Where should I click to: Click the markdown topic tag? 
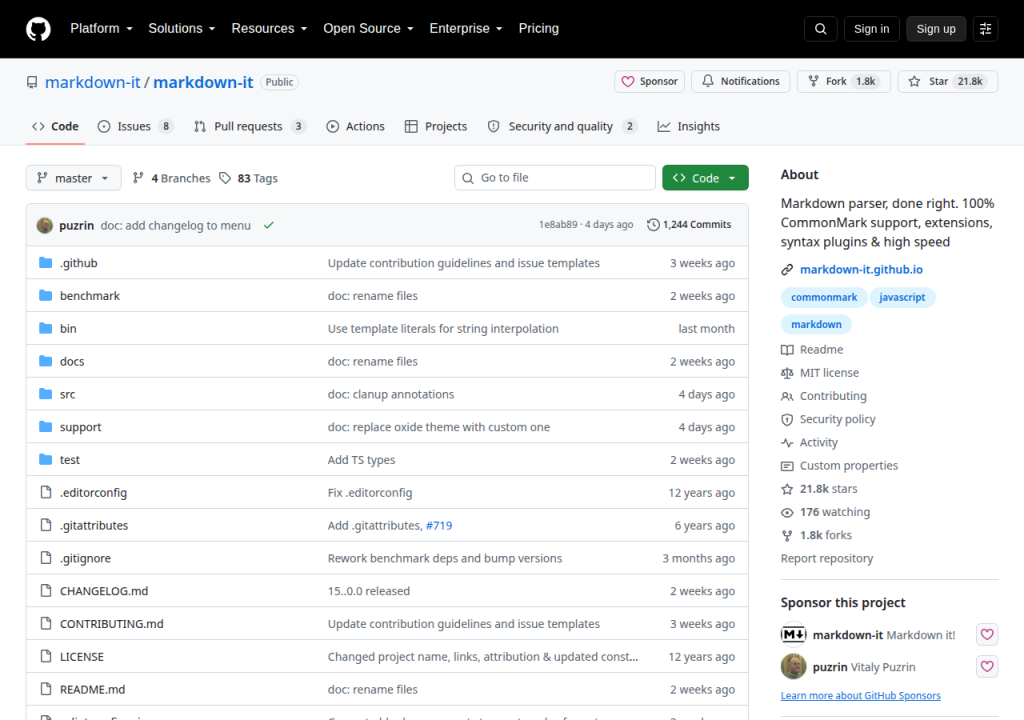pos(816,324)
